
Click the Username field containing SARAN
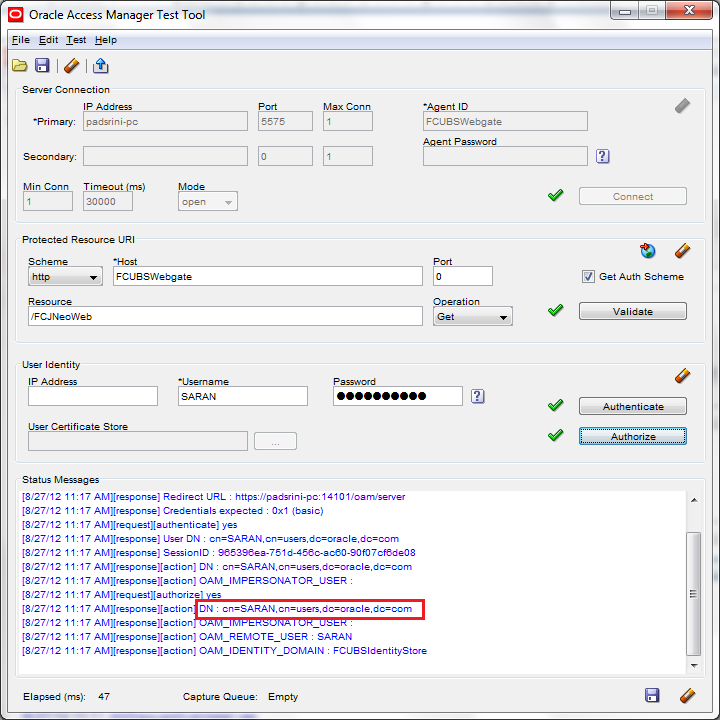(x=242, y=396)
